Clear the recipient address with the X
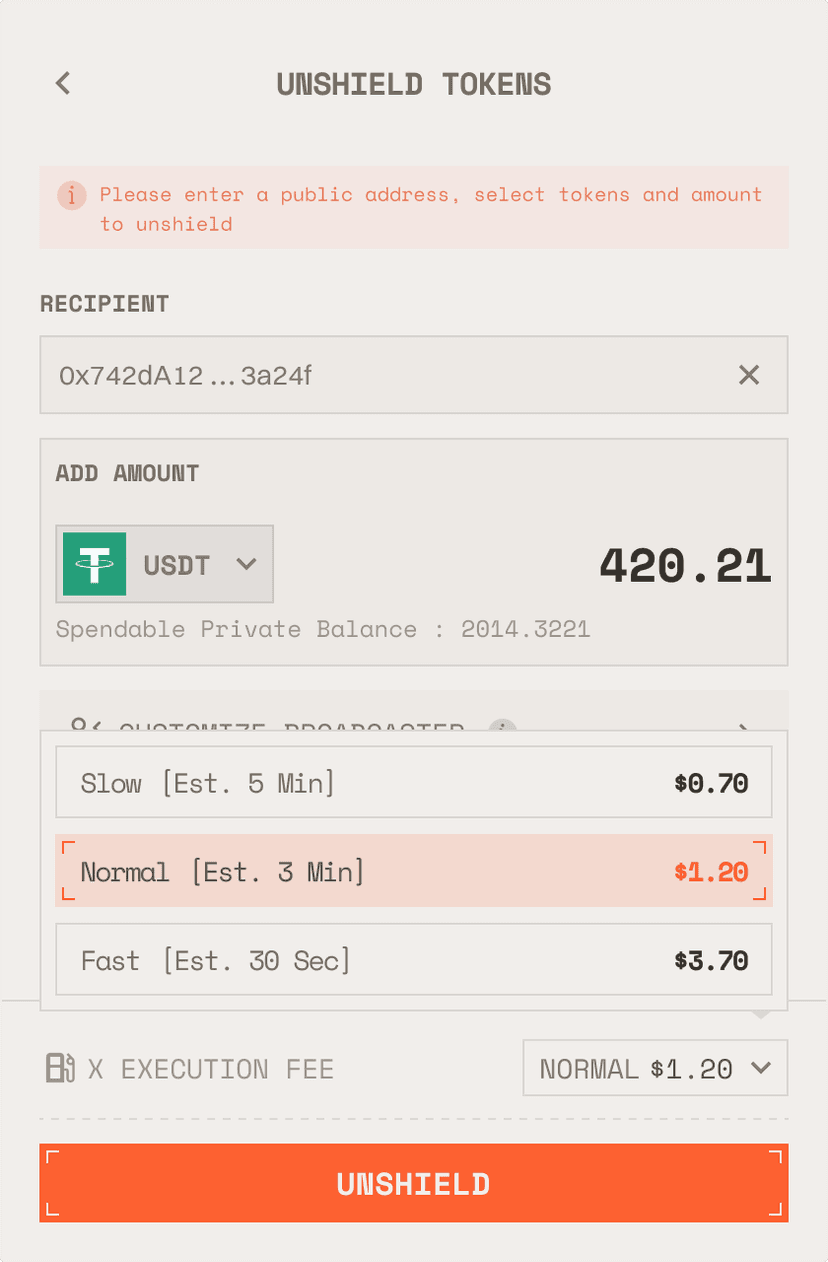Image resolution: width=828 pixels, height=1262 pixels. point(749,375)
